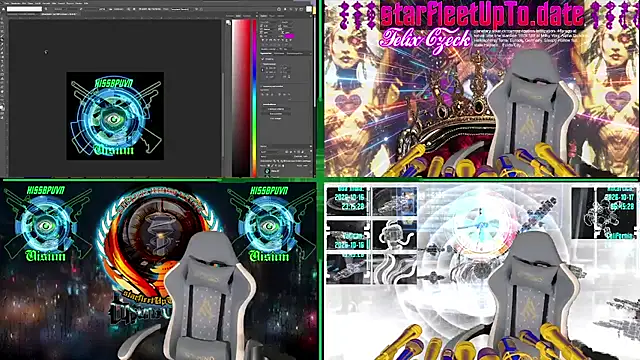Click the white input field in options bar
Screen dimensions: 640x360
click(x=24, y=9)
